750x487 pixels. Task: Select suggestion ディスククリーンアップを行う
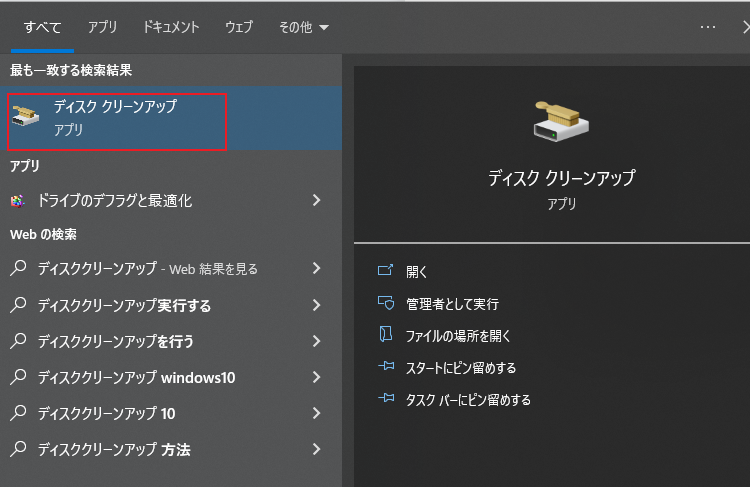(171, 341)
